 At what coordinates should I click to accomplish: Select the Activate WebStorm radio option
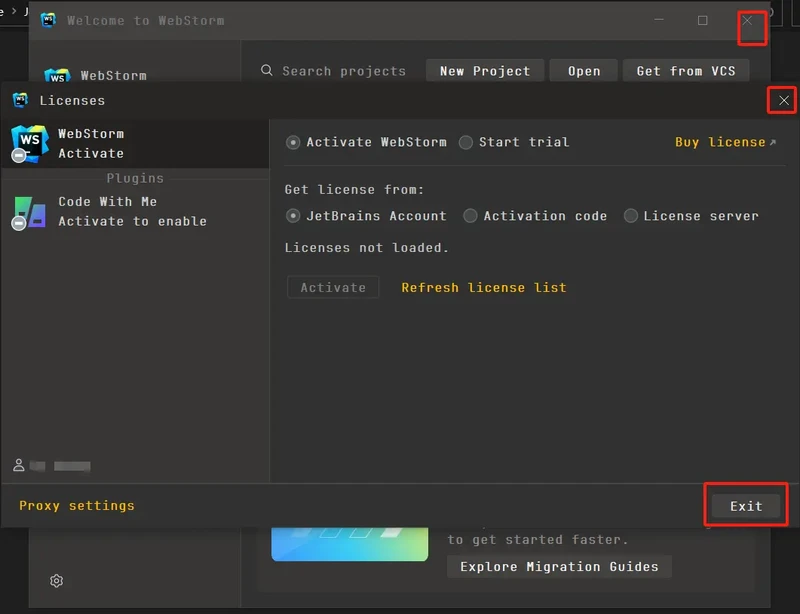[x=293, y=142]
